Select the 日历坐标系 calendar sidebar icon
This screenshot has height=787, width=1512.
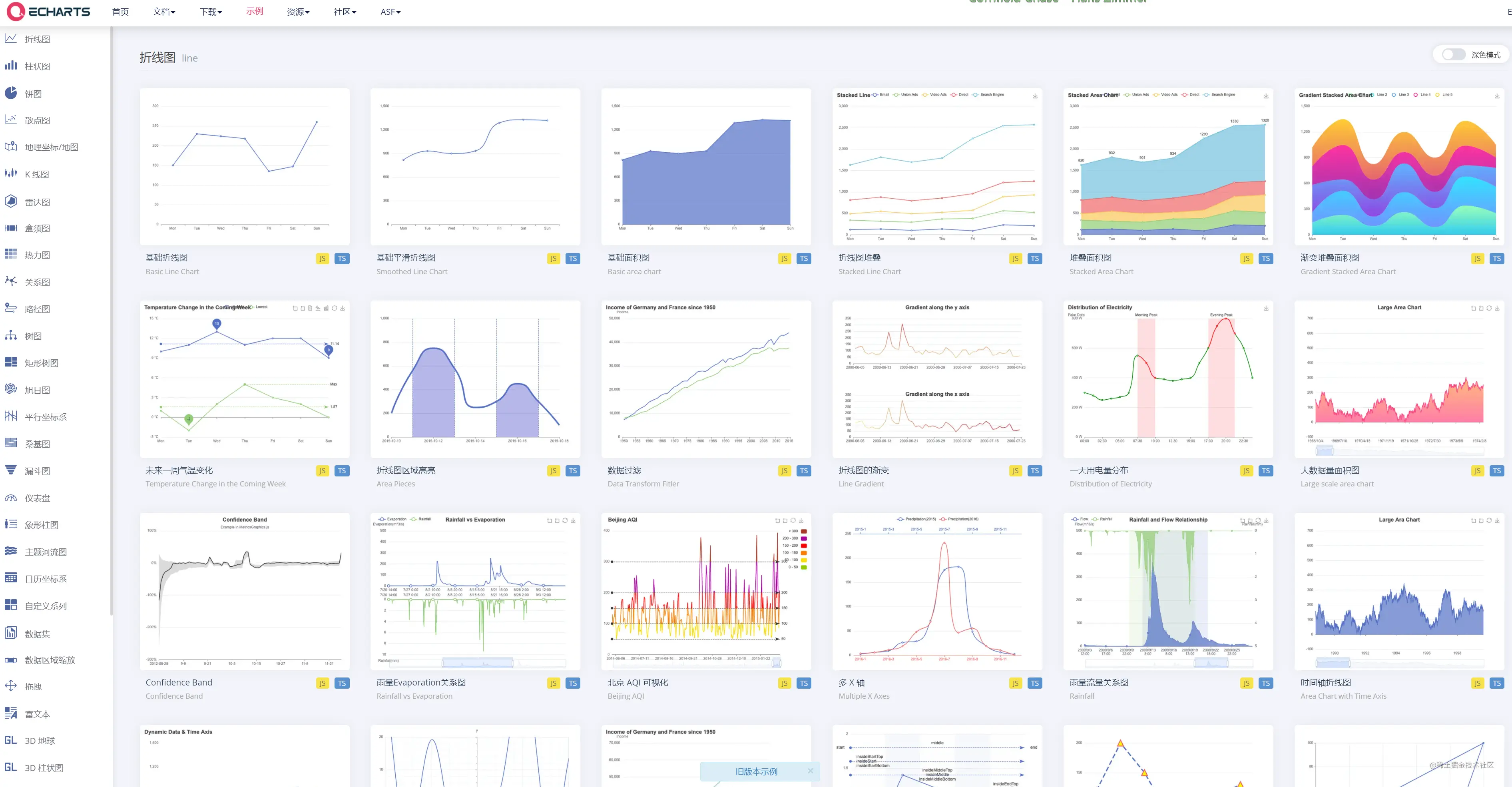pyautogui.click(x=10, y=578)
